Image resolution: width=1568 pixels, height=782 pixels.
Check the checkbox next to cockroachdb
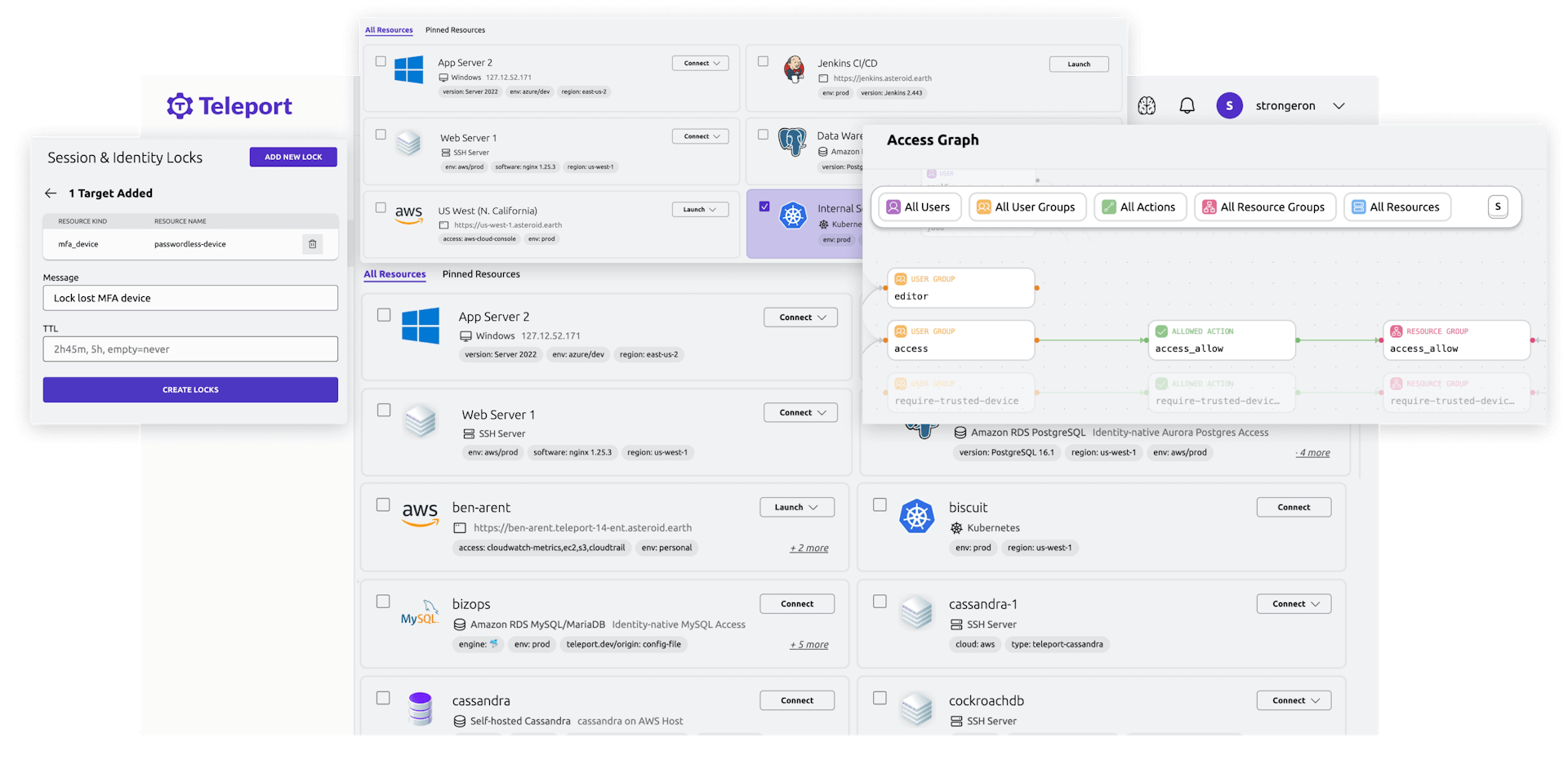click(x=880, y=698)
